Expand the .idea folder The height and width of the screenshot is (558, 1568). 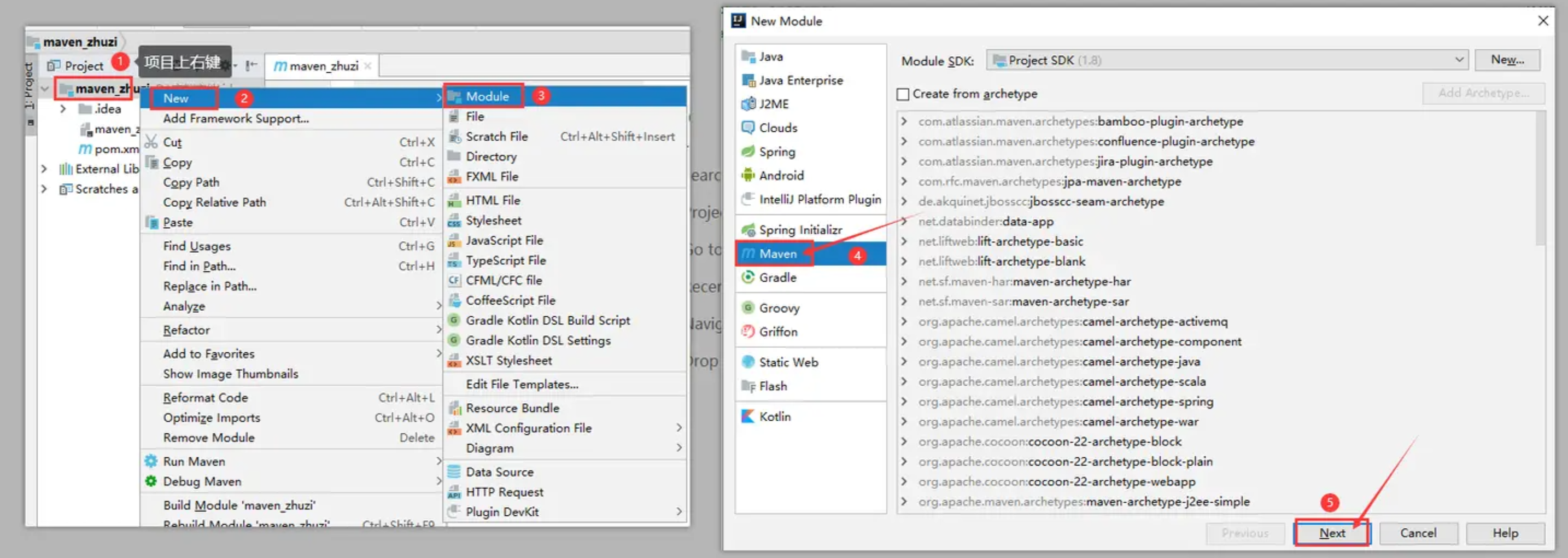(63, 108)
